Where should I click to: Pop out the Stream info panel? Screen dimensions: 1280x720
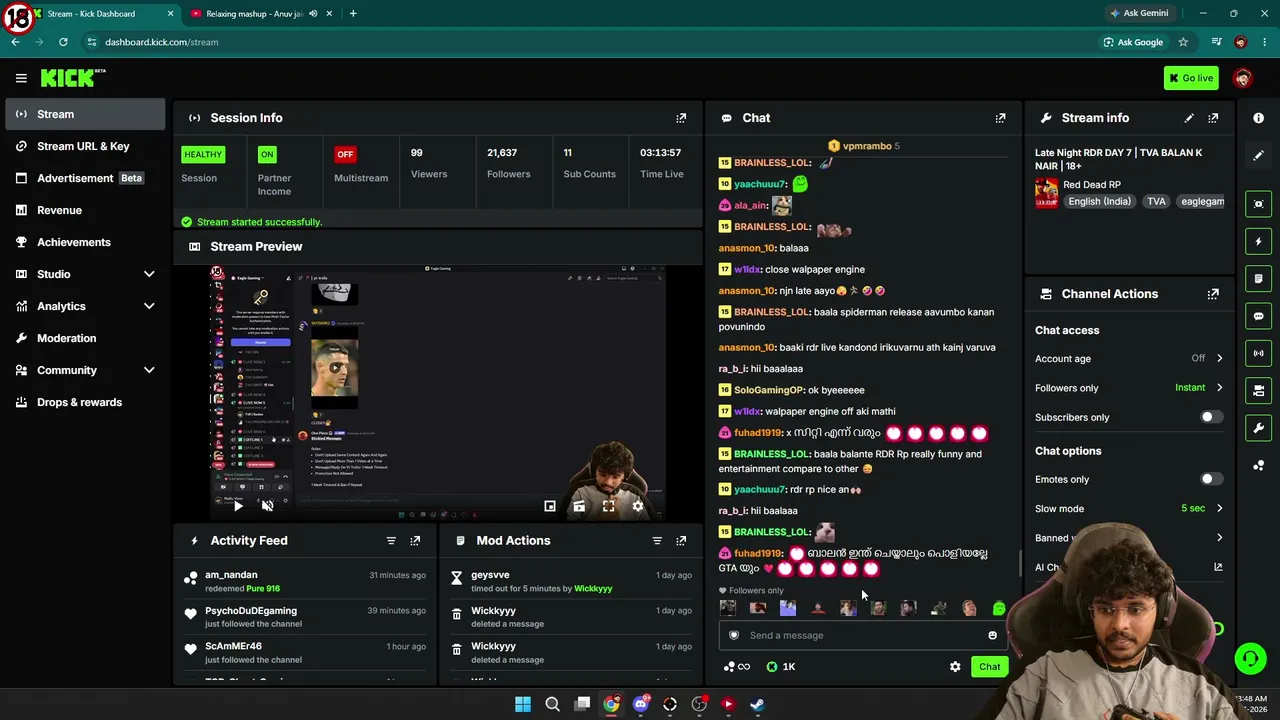pos(1213,118)
